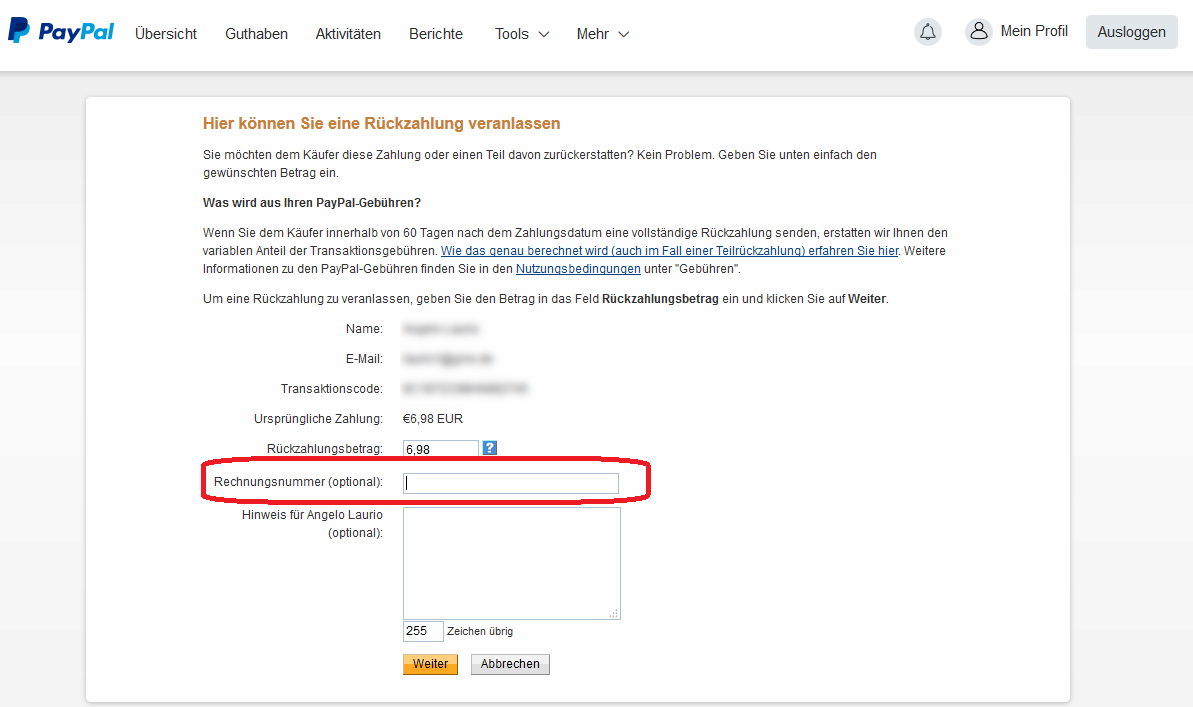Cancel with the Abbrechen button

point(510,664)
